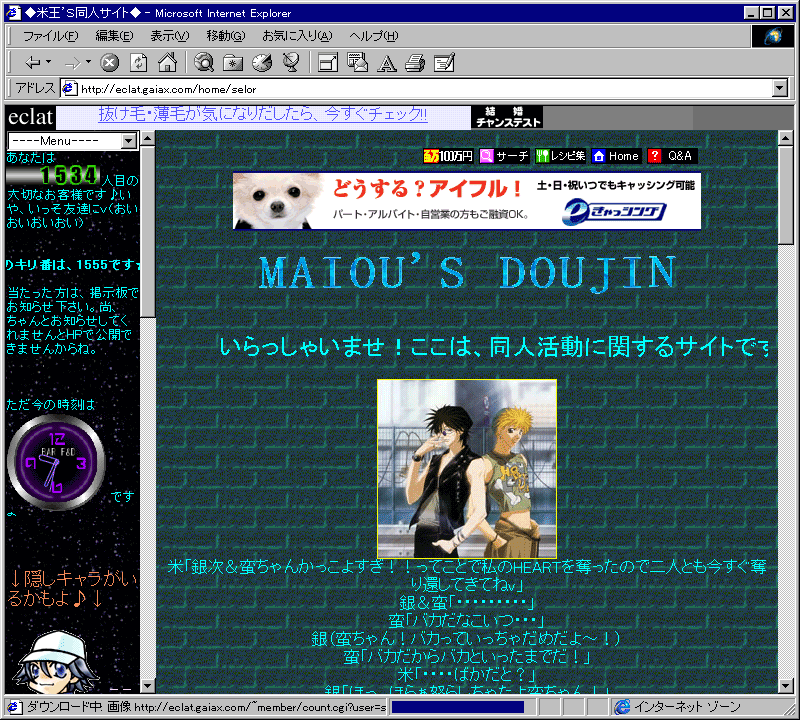This screenshot has width=800, height=720.
Task: Click the capped chibi character image
Action: coord(55,661)
